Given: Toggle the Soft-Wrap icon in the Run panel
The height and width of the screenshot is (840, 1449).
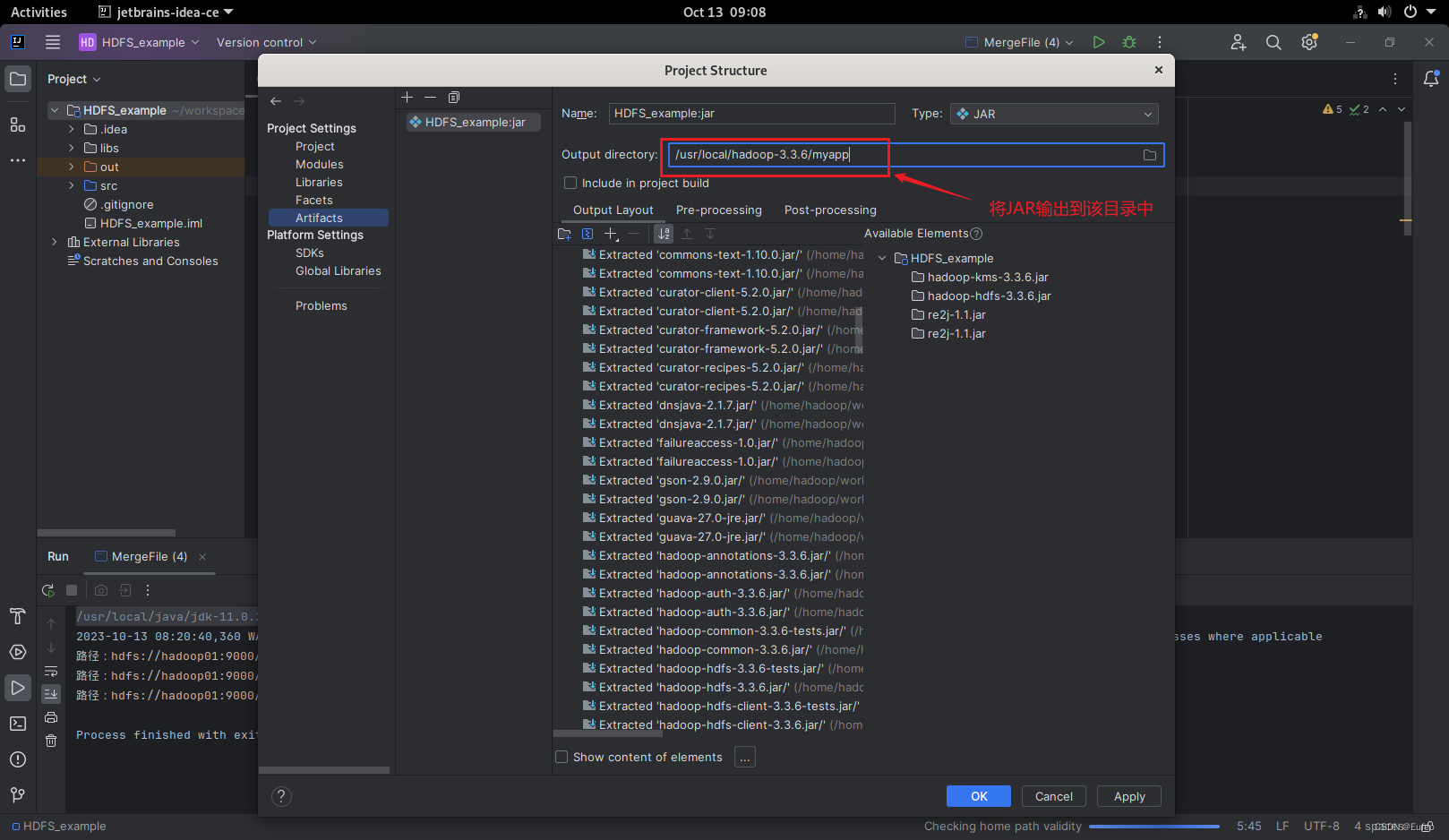Looking at the screenshot, I should click(51, 670).
